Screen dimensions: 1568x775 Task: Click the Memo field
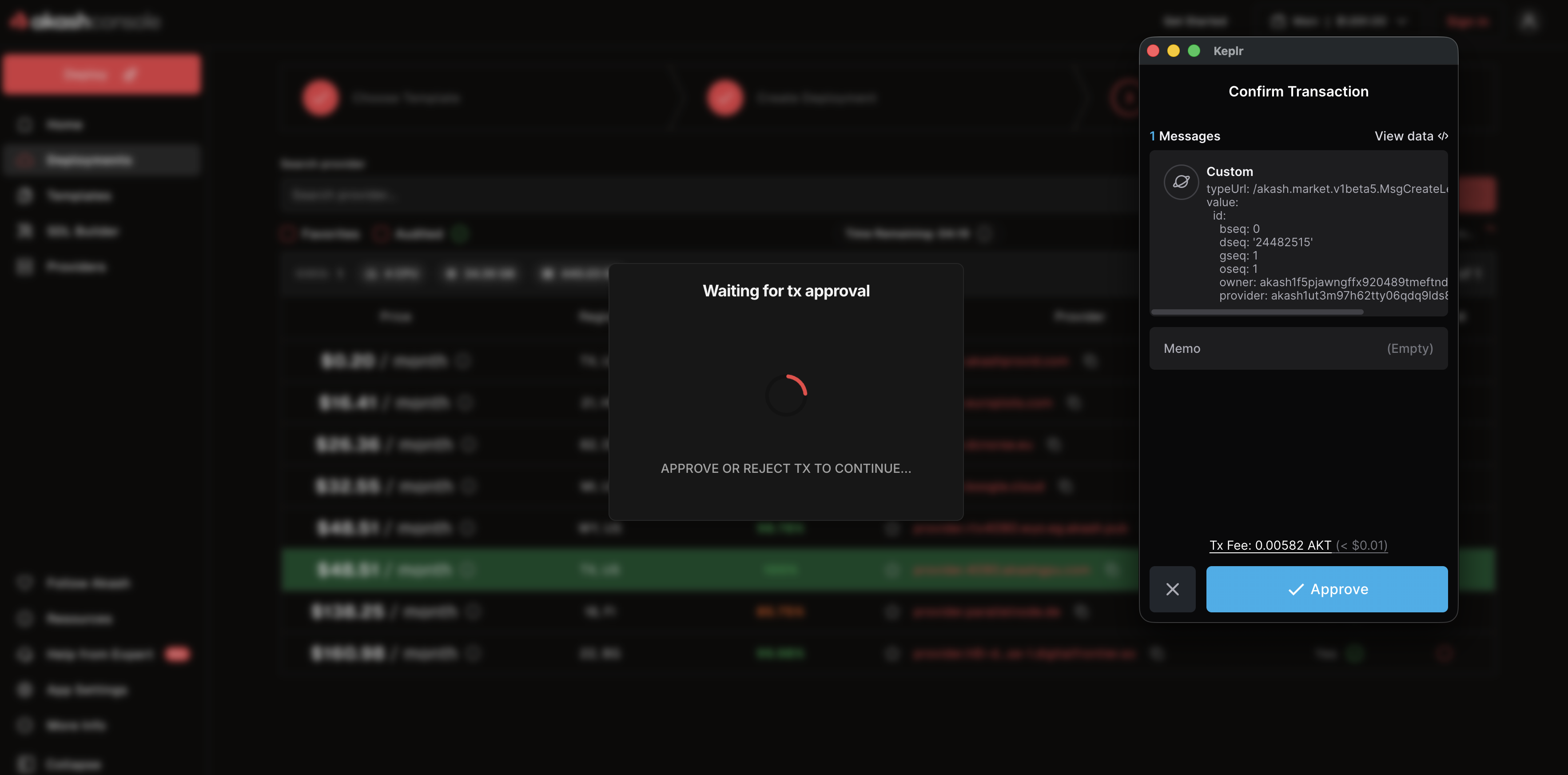(1298, 348)
